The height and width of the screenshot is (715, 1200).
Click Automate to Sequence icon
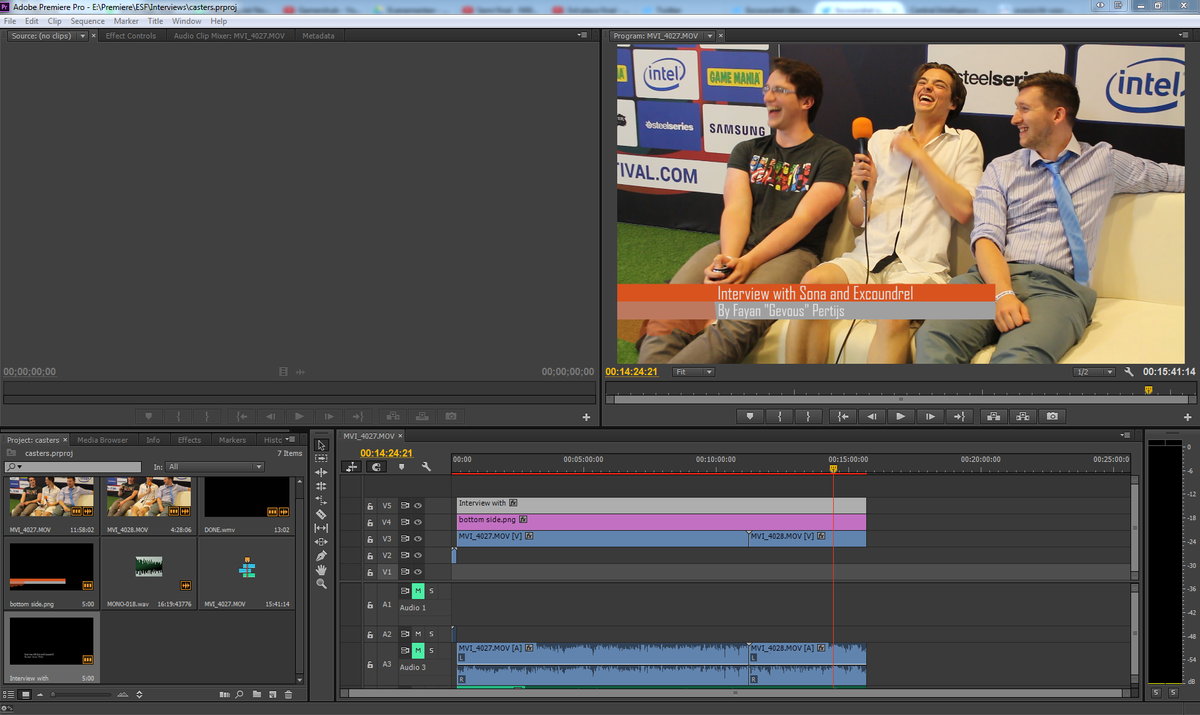click(x=224, y=694)
